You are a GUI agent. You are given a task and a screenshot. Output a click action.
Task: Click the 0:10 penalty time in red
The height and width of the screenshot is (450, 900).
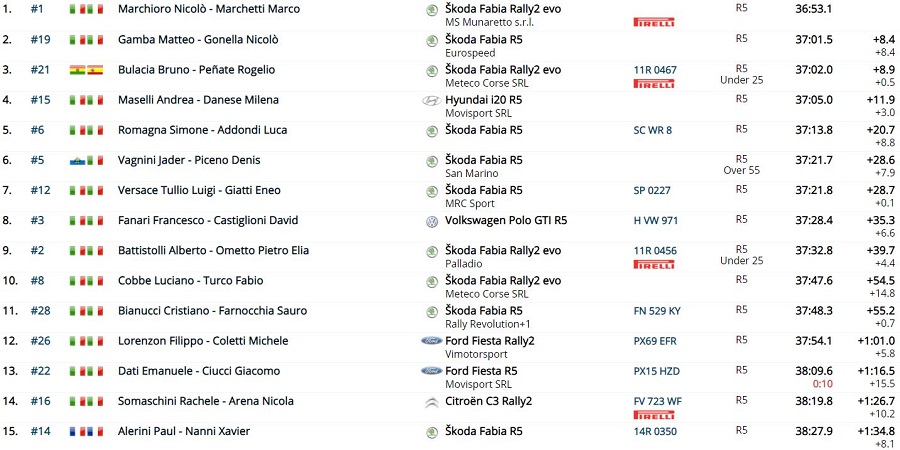pyautogui.click(x=823, y=384)
